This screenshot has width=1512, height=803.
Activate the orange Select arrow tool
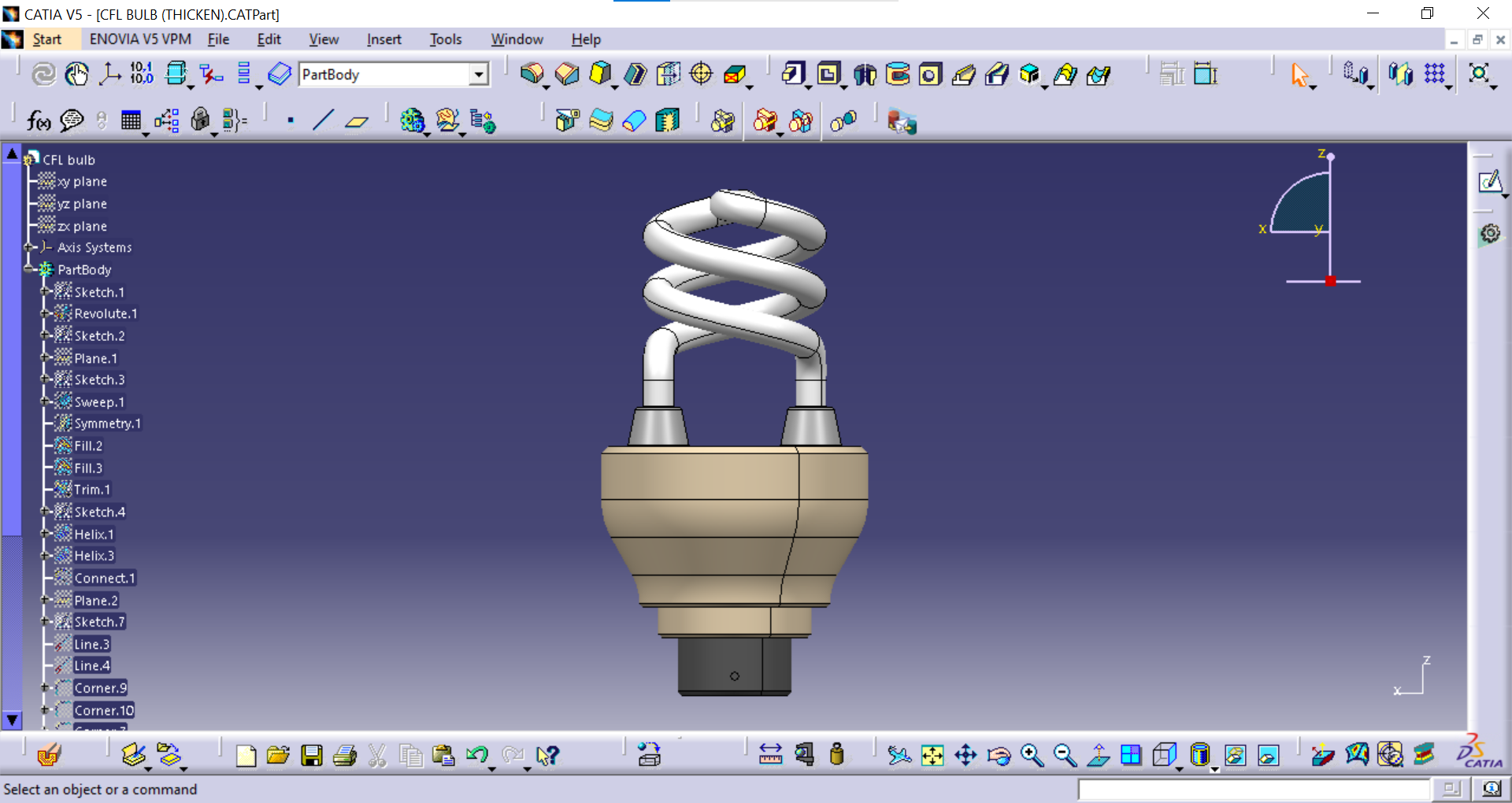click(1299, 75)
